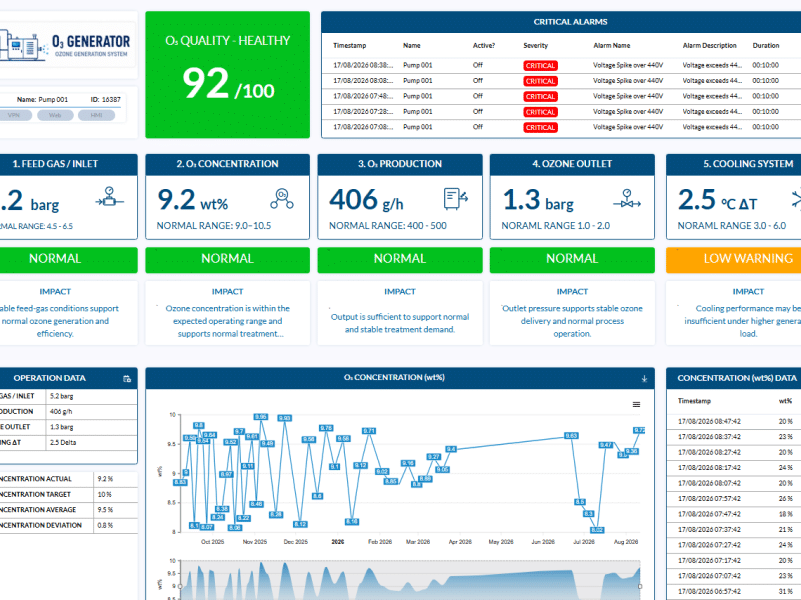Click the O3 concentration molecule icon
Viewport: 801px width, 600px height.
pos(282,199)
